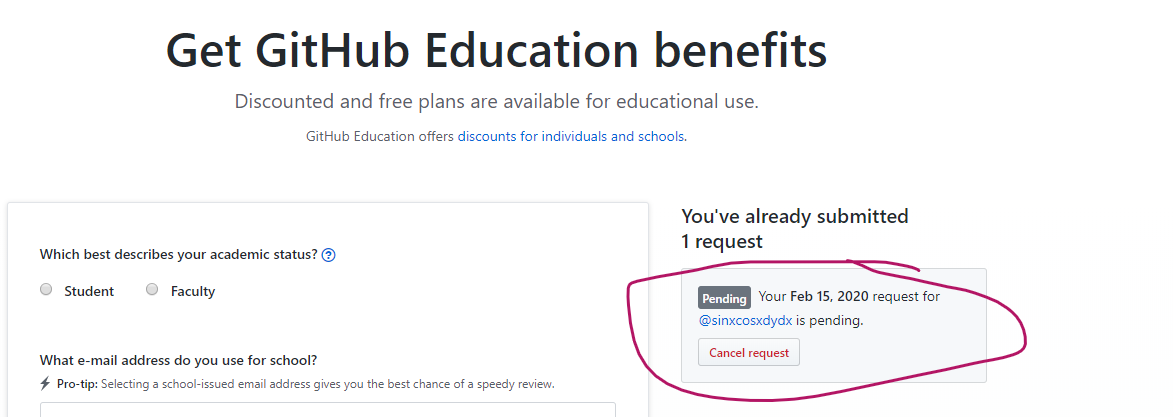The height and width of the screenshot is (417, 1173).
Task: Select the Faculty radio button
Action: tap(152, 290)
